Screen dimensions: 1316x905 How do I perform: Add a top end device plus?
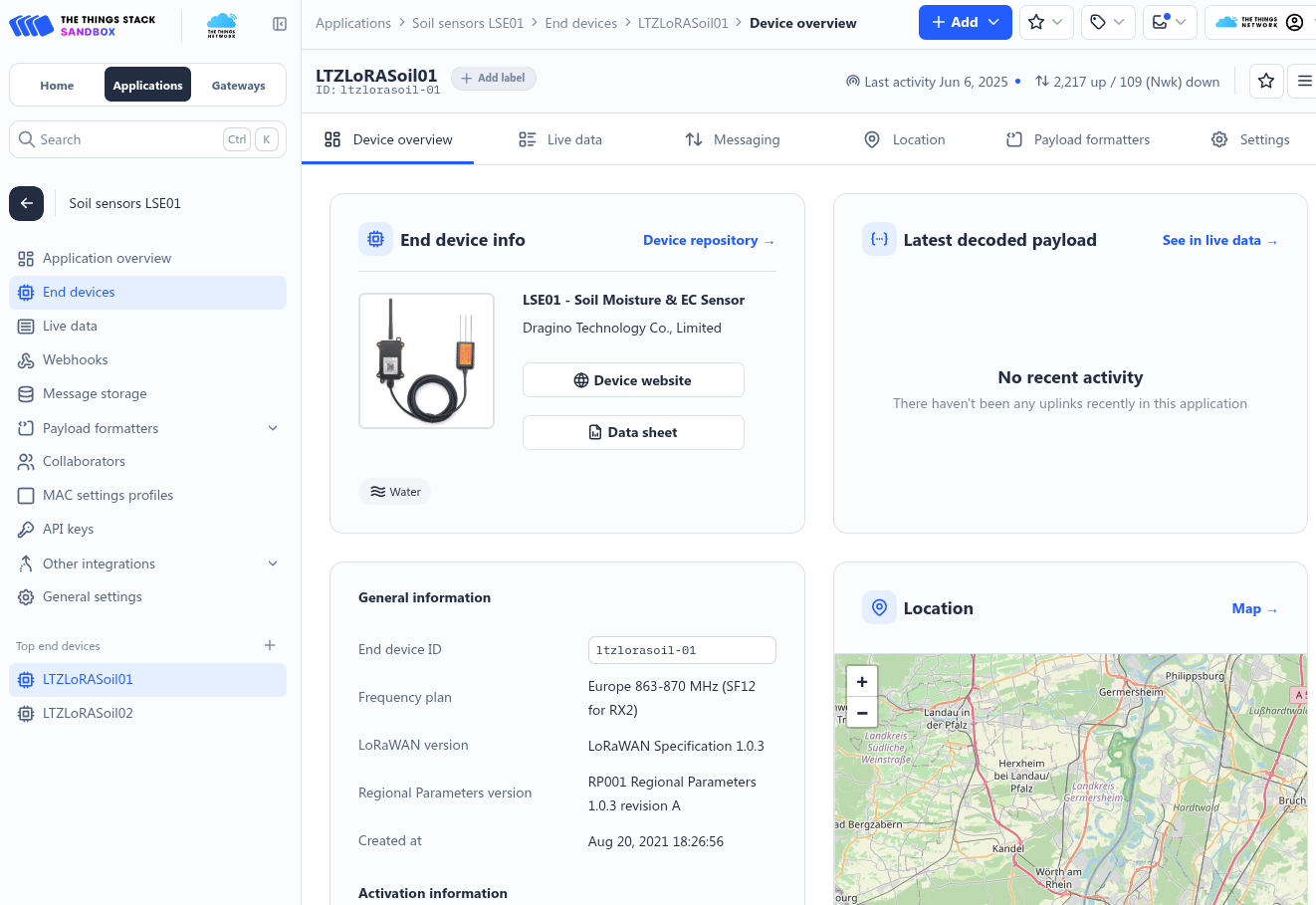click(270, 645)
